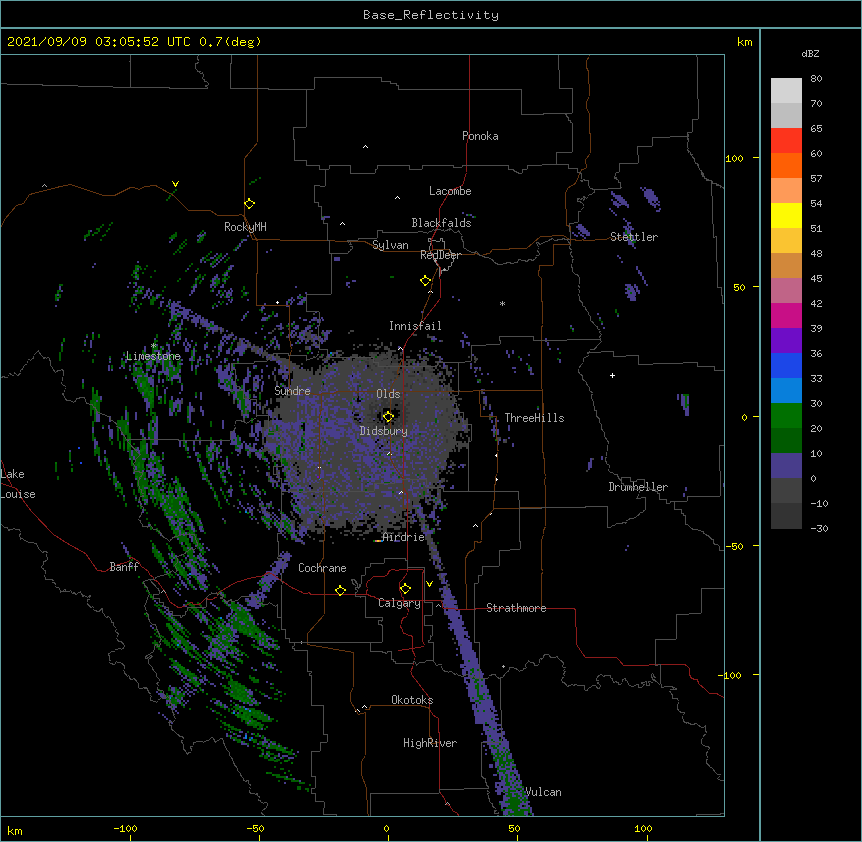Click the white plus marker northwest of Drumheller
862x842 pixels.
[612, 375]
